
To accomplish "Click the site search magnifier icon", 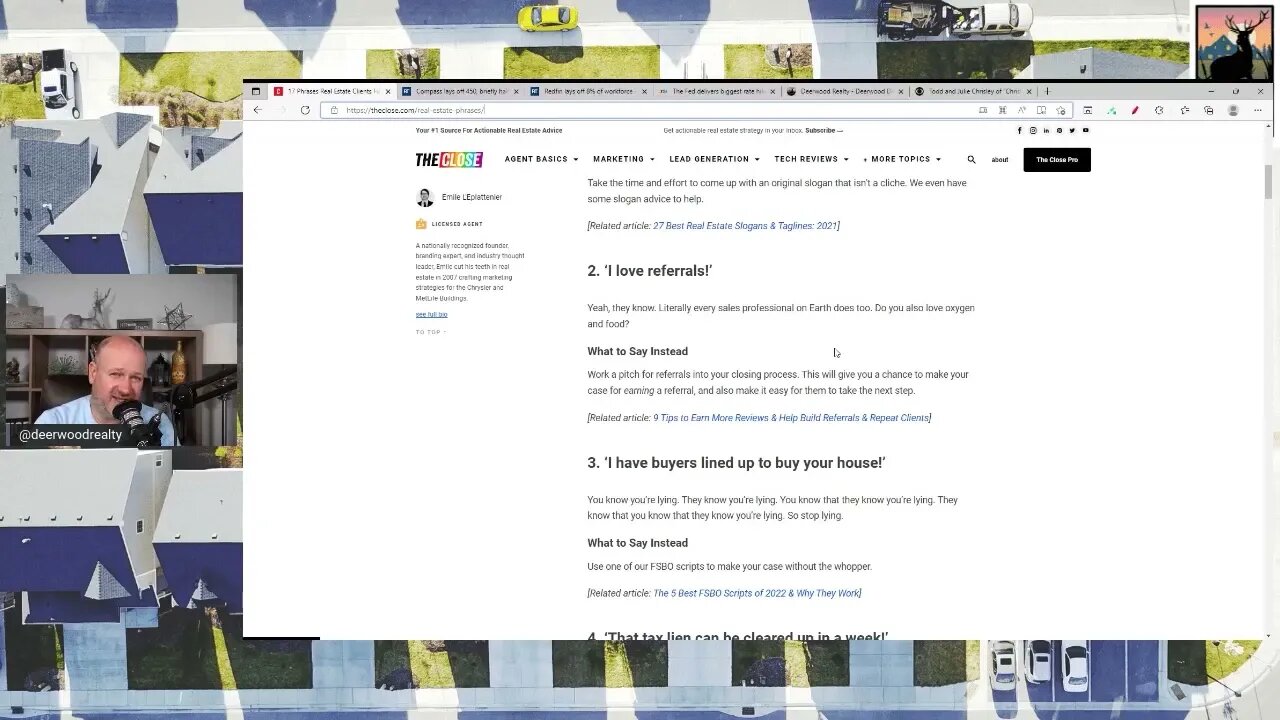I will [x=971, y=159].
